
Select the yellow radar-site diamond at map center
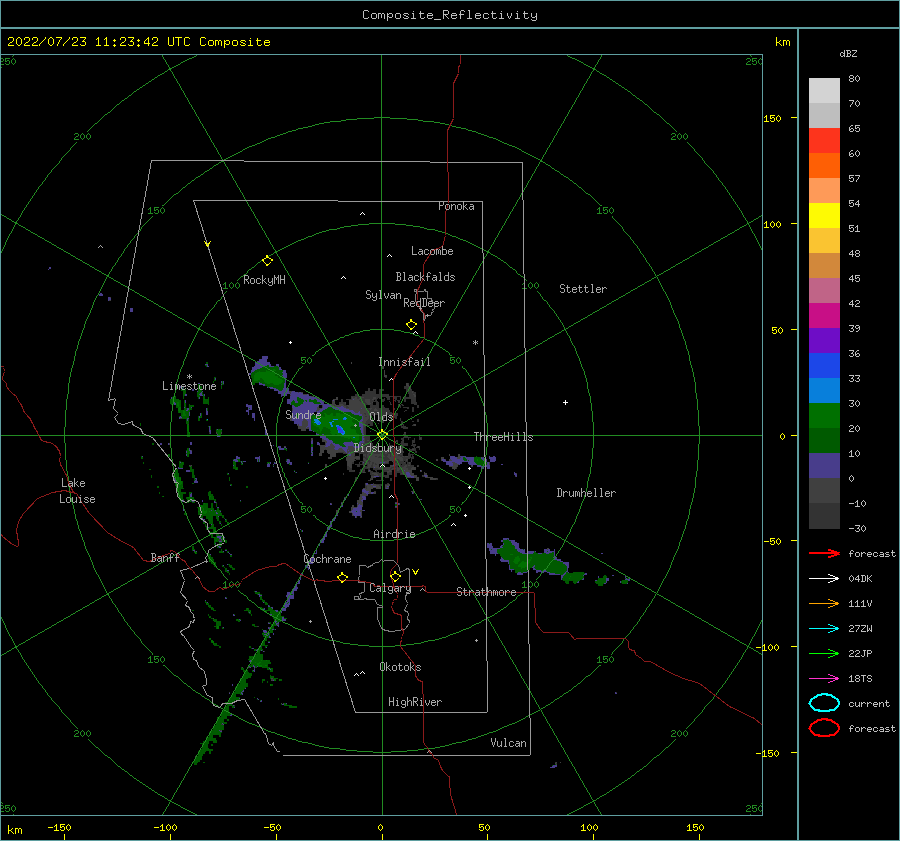(382, 435)
